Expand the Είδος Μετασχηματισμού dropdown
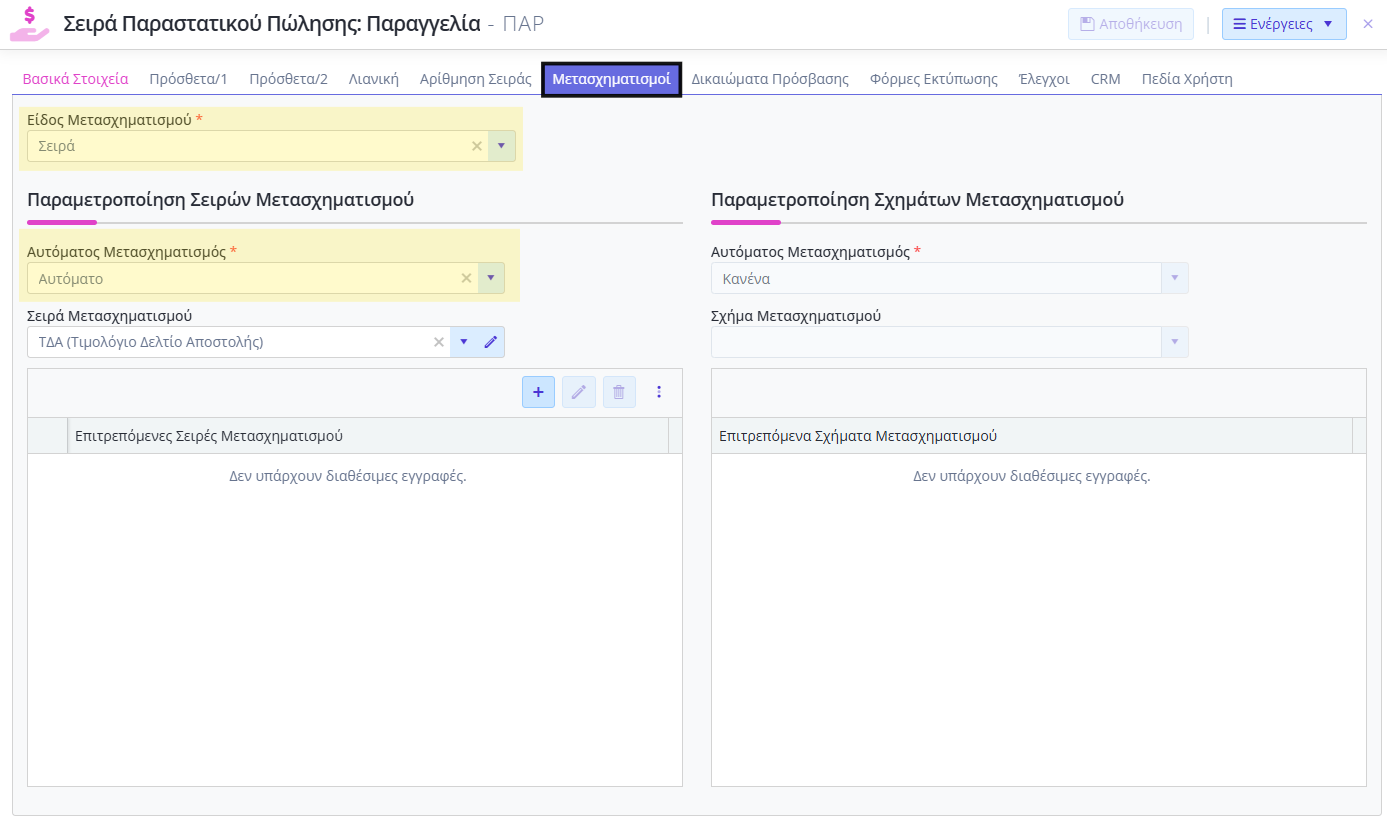 point(501,146)
